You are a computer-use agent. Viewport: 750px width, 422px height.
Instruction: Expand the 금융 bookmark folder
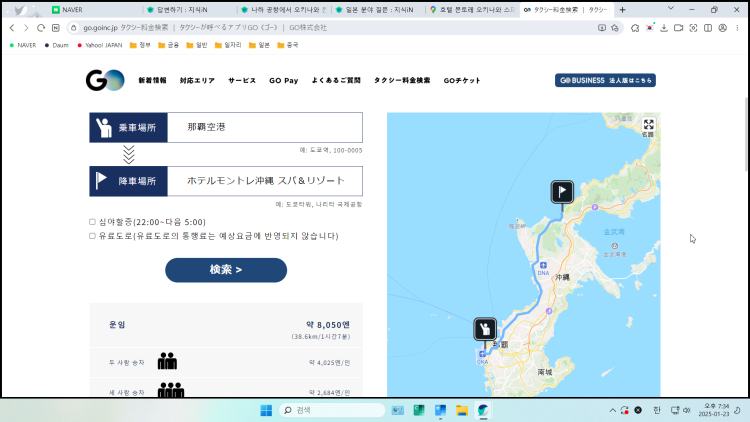[168, 45]
